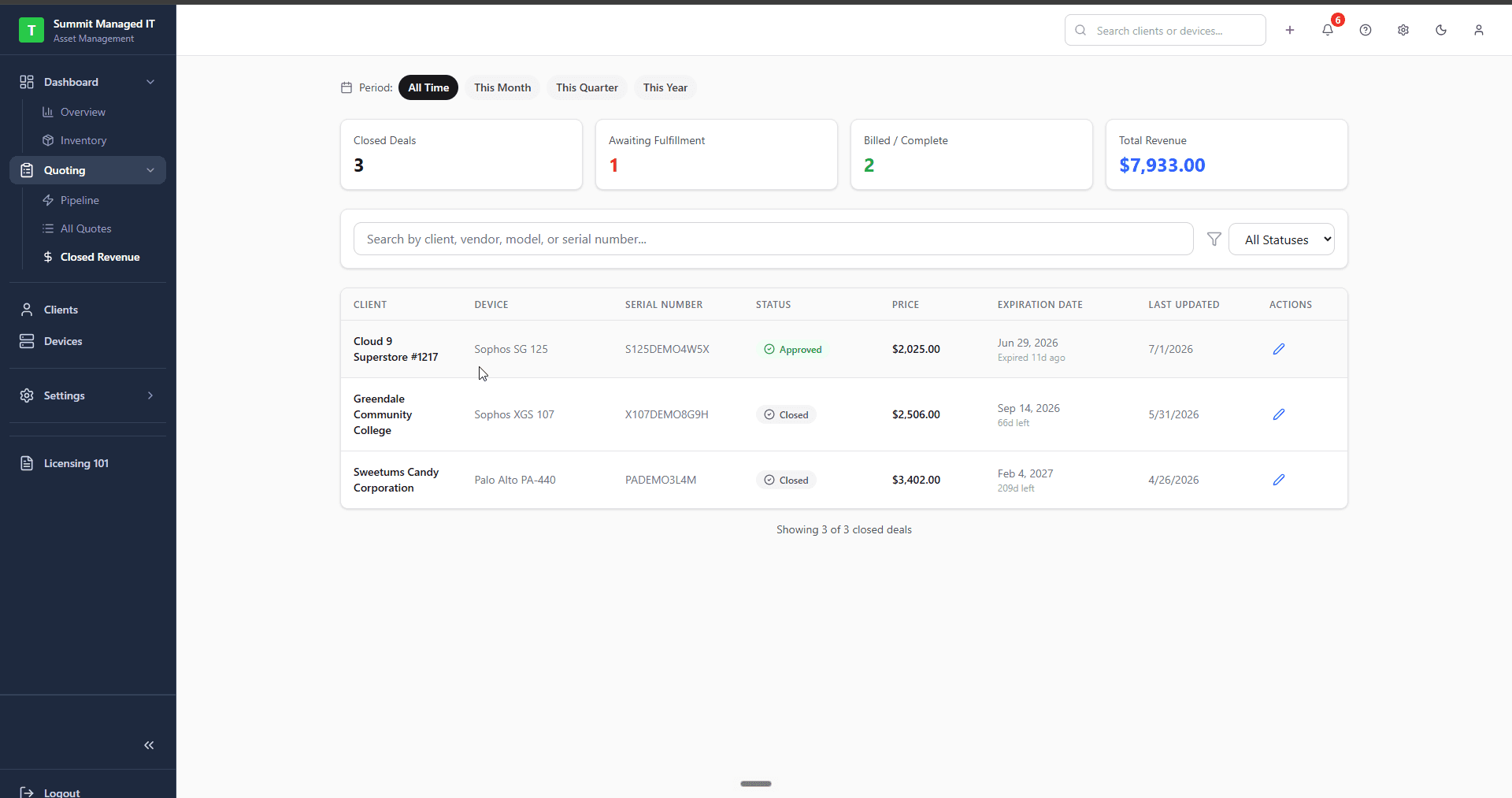Click serial number X107DEMO8G9H
1512x798 pixels.
point(667,414)
